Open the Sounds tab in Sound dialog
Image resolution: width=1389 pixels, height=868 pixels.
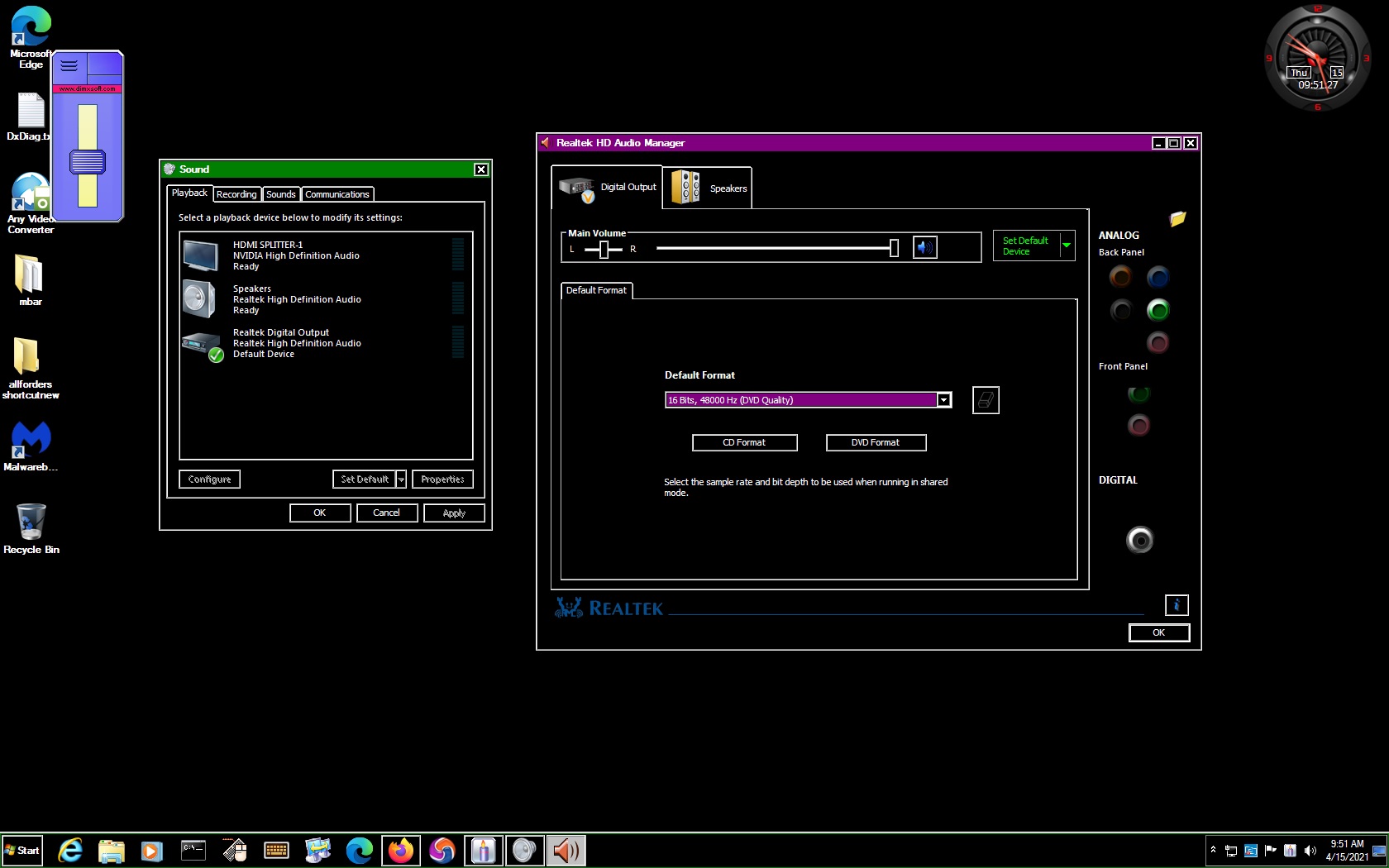click(281, 194)
